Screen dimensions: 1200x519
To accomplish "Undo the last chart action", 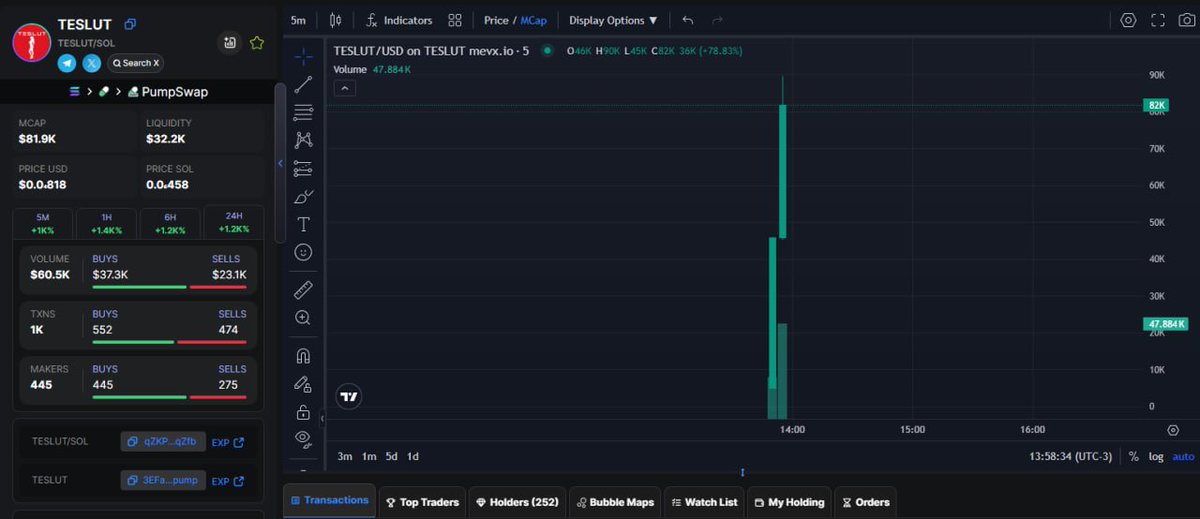I will pyautogui.click(x=688, y=20).
